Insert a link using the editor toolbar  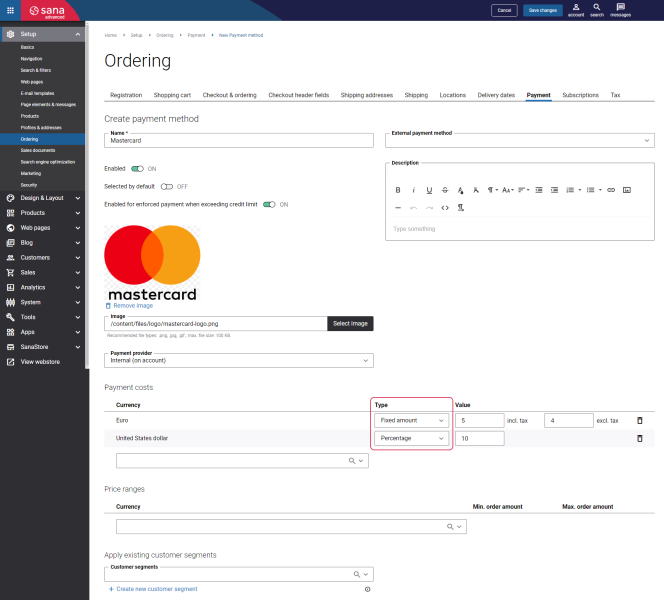[x=610, y=189]
